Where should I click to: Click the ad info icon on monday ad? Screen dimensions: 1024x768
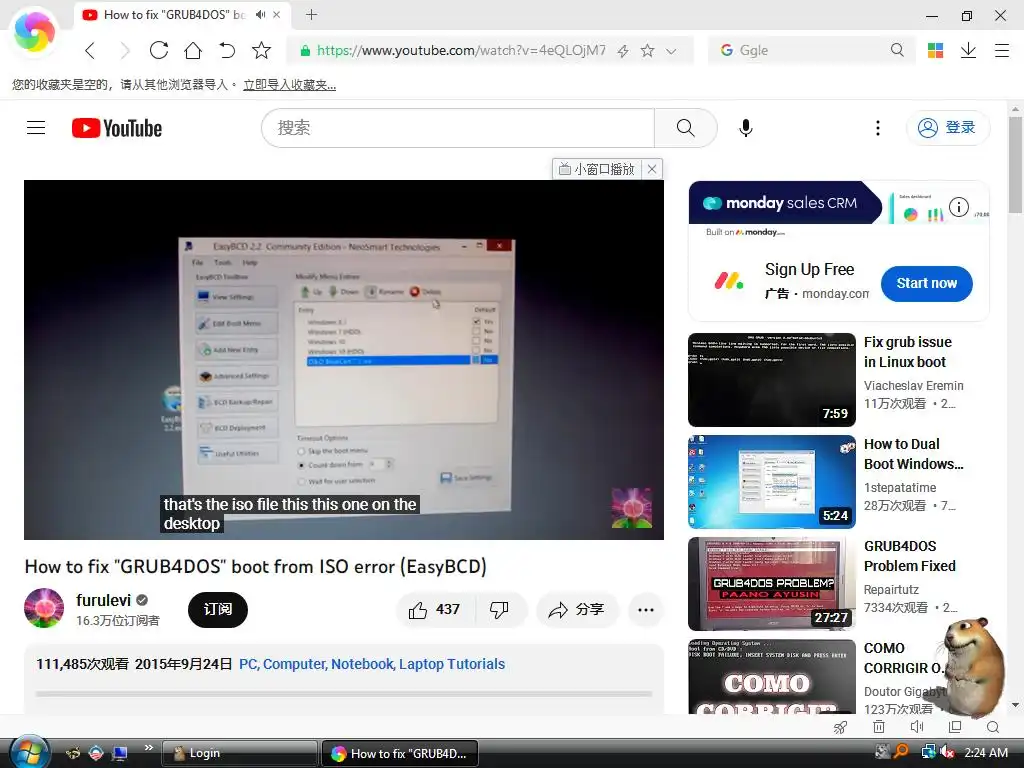tap(959, 208)
